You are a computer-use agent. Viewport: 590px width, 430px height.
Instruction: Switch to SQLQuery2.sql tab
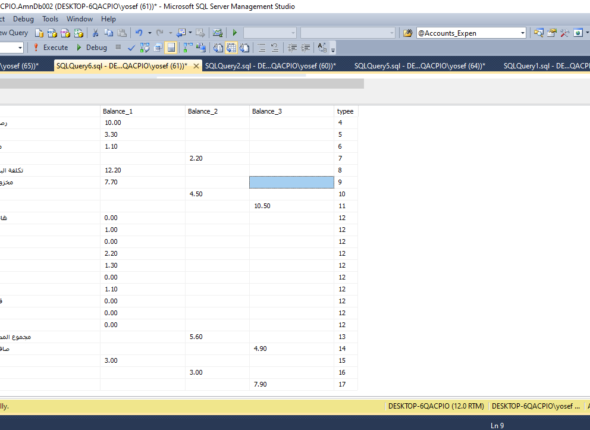point(271,66)
